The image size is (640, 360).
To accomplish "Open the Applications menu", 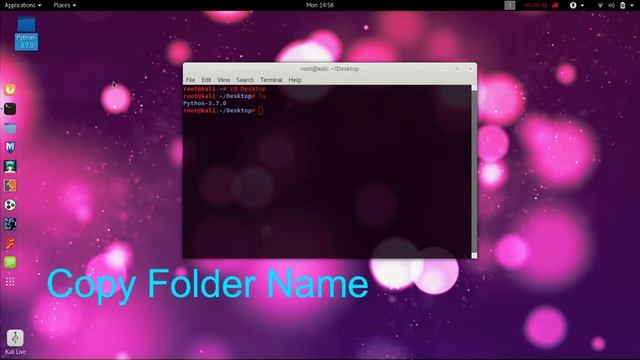I will coord(23,5).
